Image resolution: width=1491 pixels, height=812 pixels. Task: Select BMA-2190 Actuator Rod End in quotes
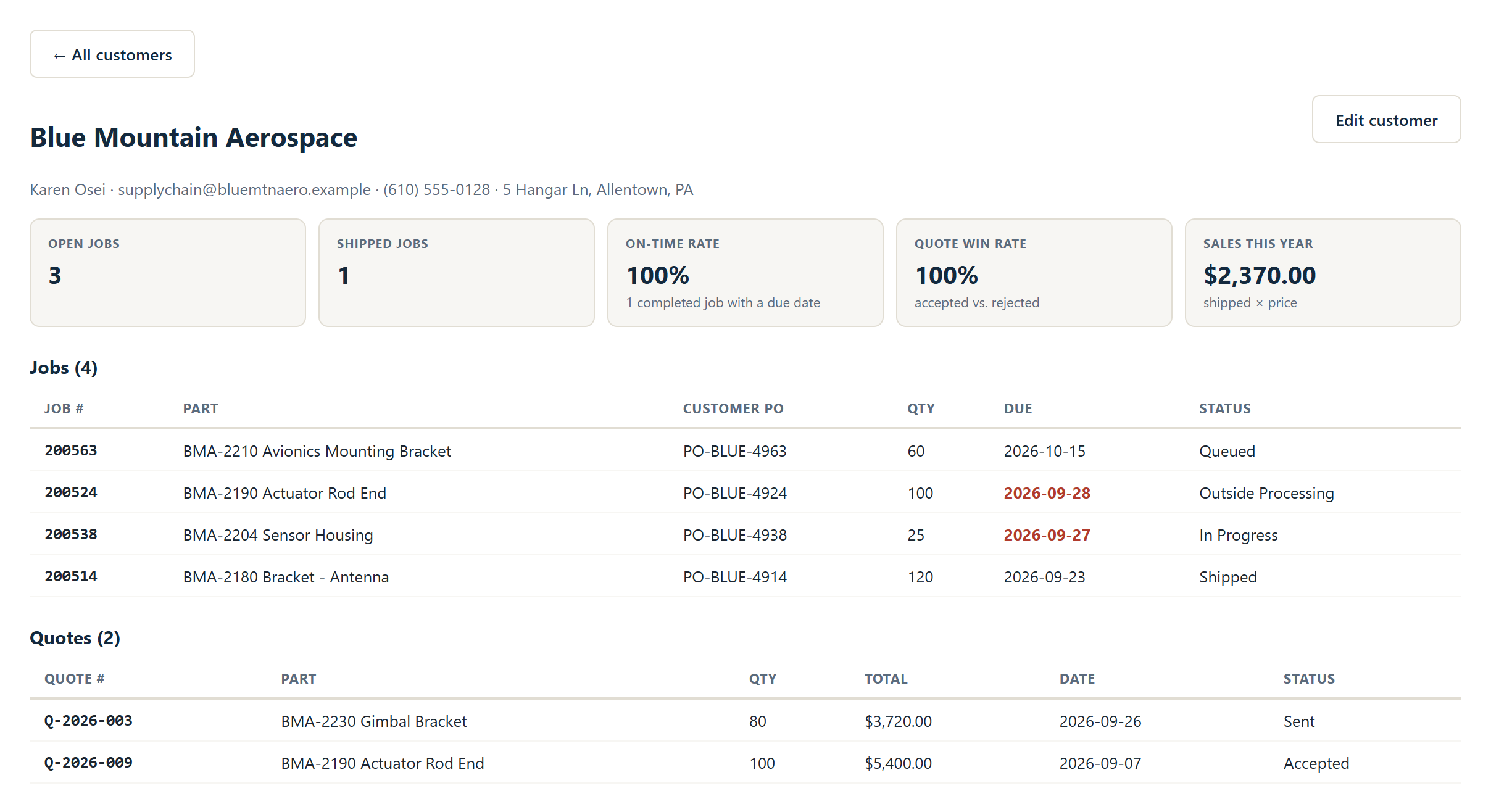coord(383,763)
